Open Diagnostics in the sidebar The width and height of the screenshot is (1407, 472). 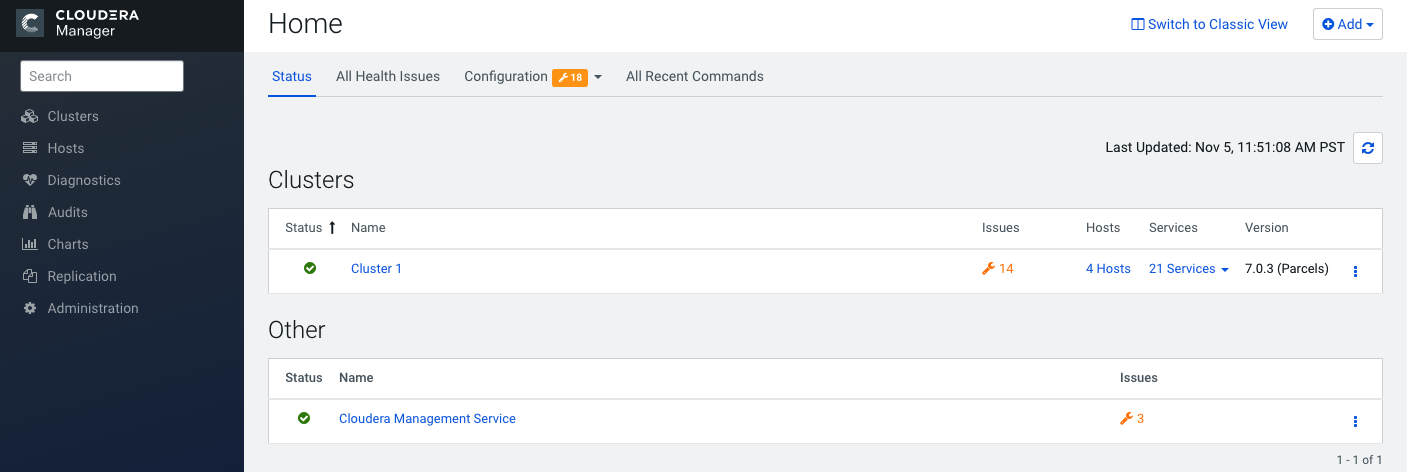[x=84, y=180]
